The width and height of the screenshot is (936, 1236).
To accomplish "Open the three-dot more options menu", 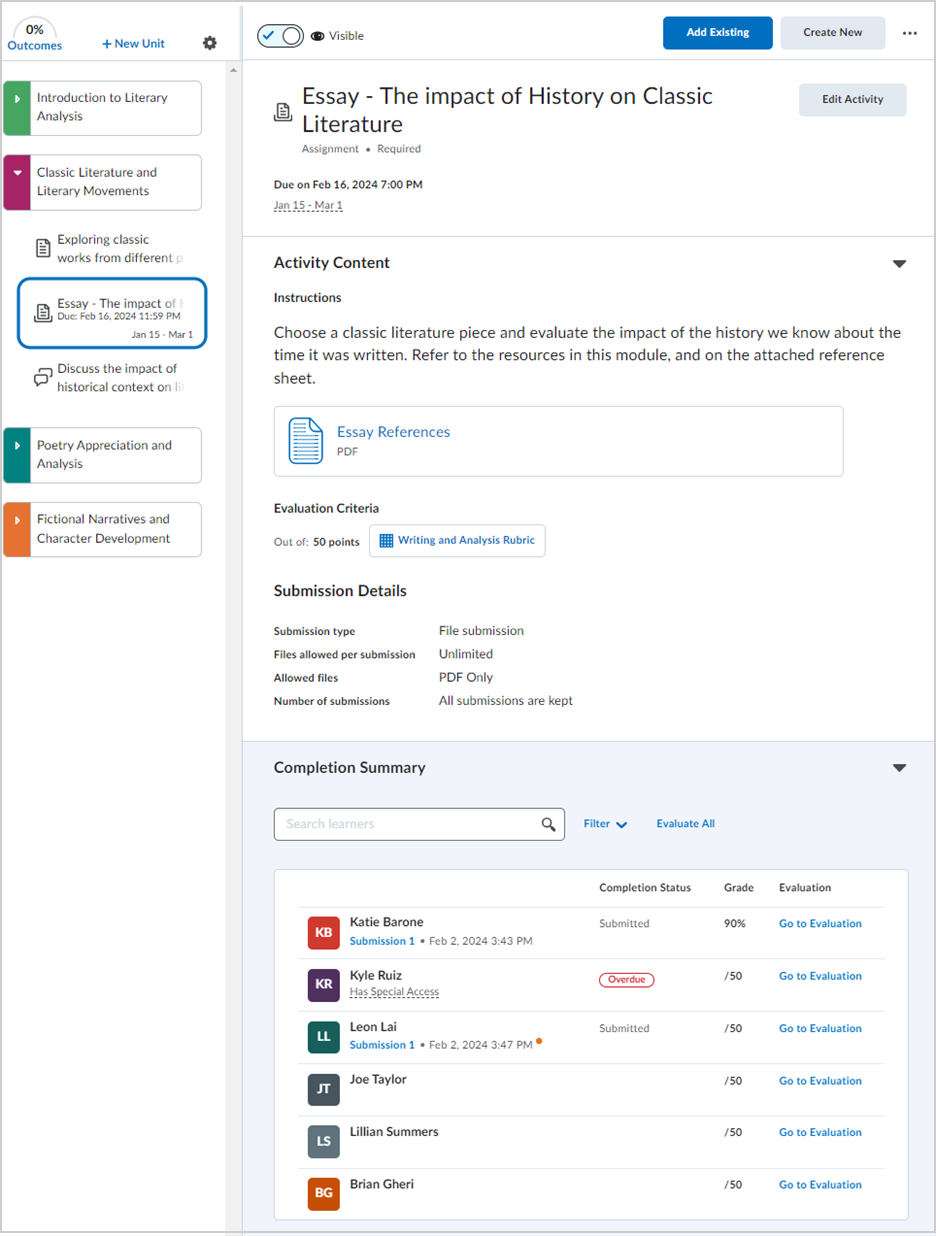I will [x=909, y=33].
